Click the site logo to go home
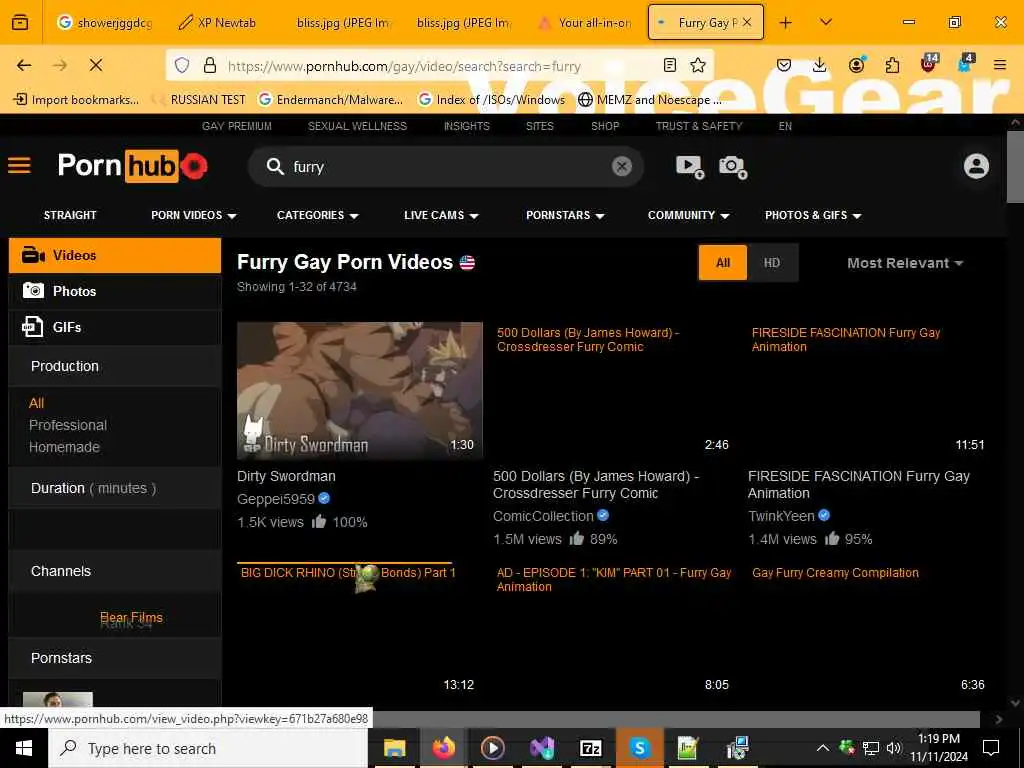This screenshot has height=768, width=1024. pyautogui.click(x=133, y=166)
